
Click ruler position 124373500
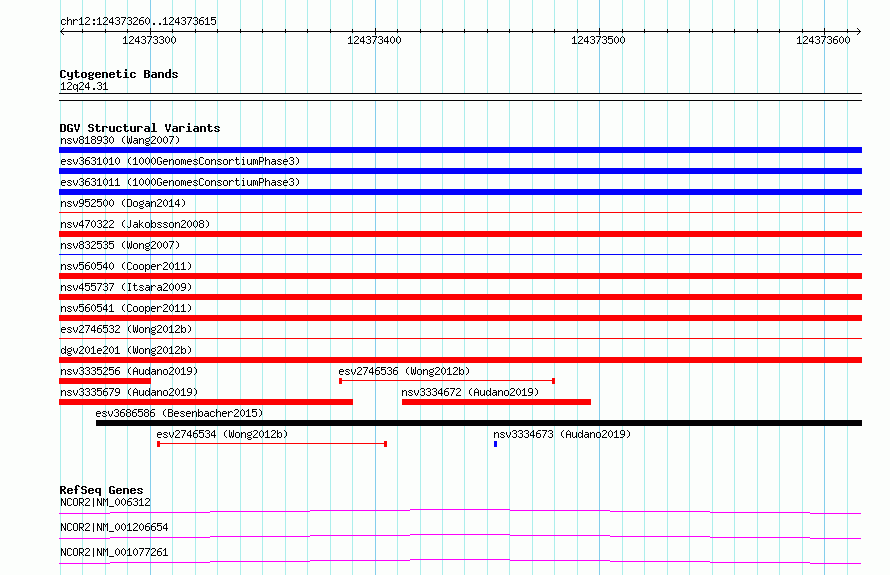click(x=598, y=40)
